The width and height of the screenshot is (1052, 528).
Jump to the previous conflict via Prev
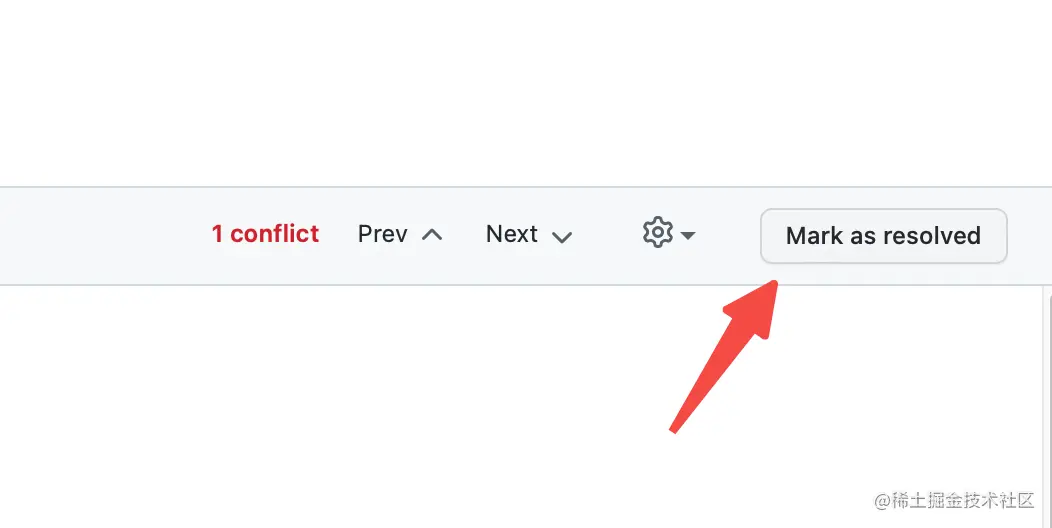400,234
